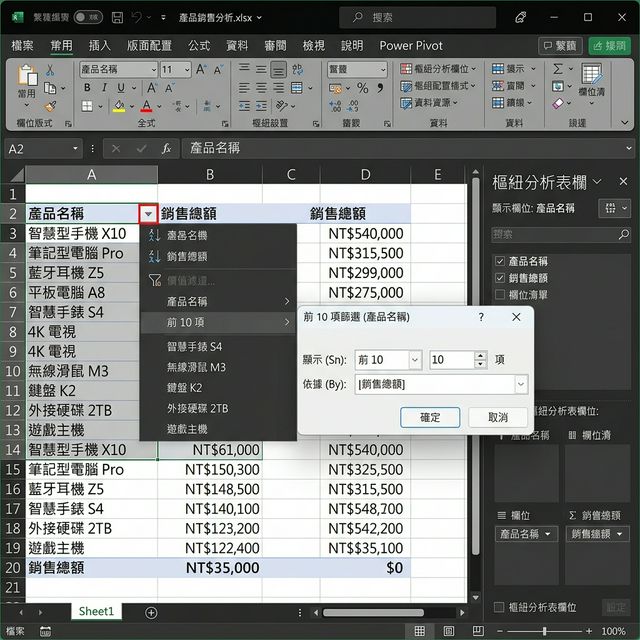The image size is (640, 640).
Task: Click the AutoSum sigma icon
Action: [x=558, y=69]
